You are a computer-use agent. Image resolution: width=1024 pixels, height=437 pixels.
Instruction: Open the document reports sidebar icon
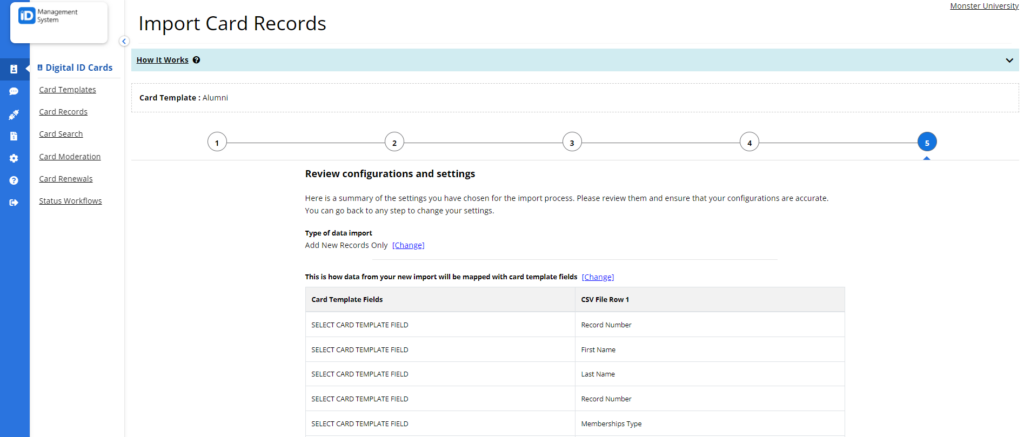point(14,136)
